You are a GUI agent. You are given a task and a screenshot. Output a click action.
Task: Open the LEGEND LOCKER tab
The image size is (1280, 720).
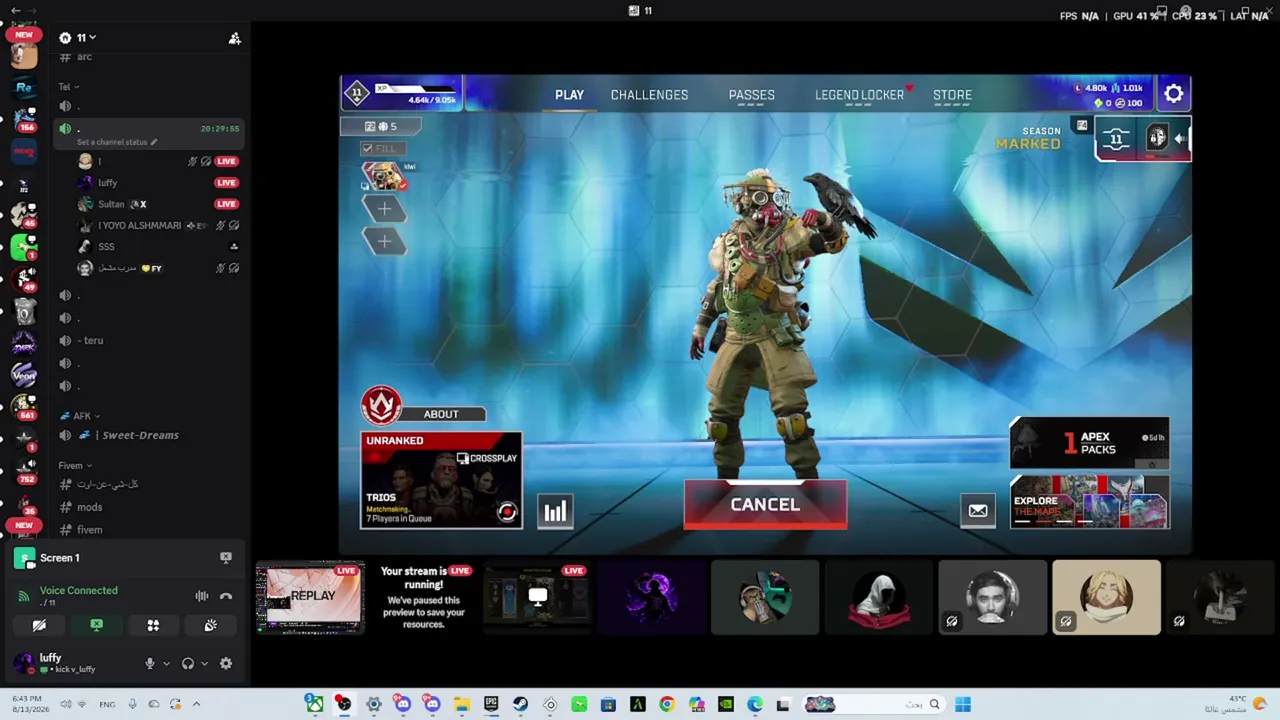pyautogui.click(x=859, y=95)
